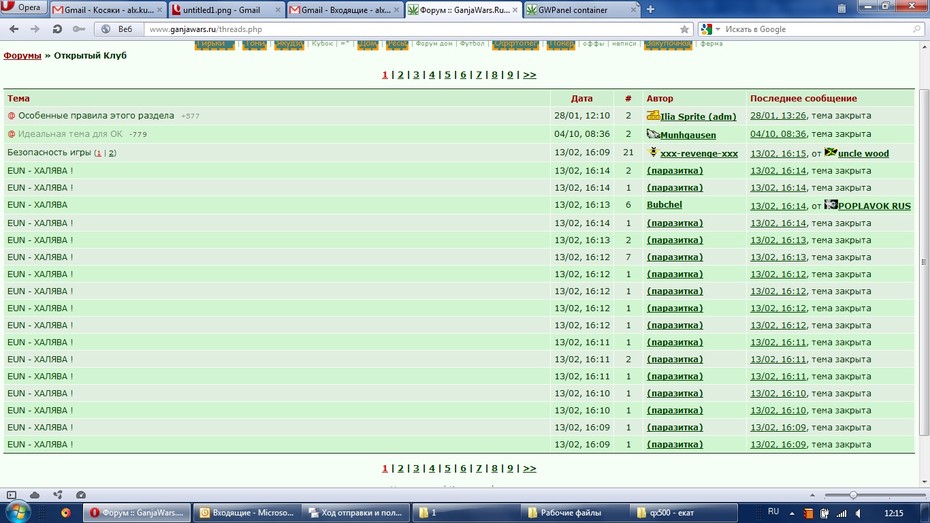The width and height of the screenshot is (930, 523).
Task: Switch to untitled1.png - Gmail tab
Action: [226, 9]
